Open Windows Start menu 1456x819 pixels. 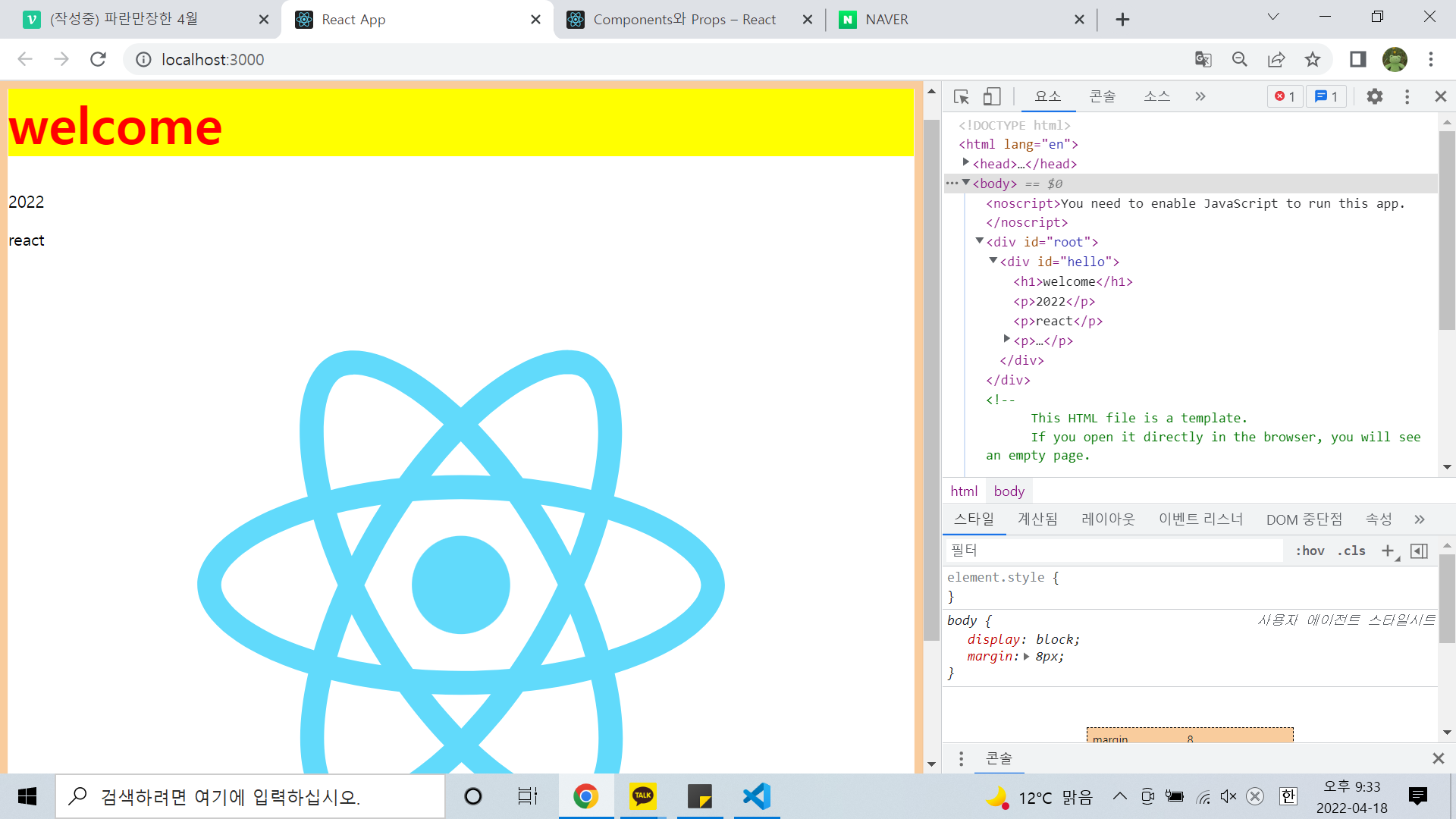(x=27, y=796)
